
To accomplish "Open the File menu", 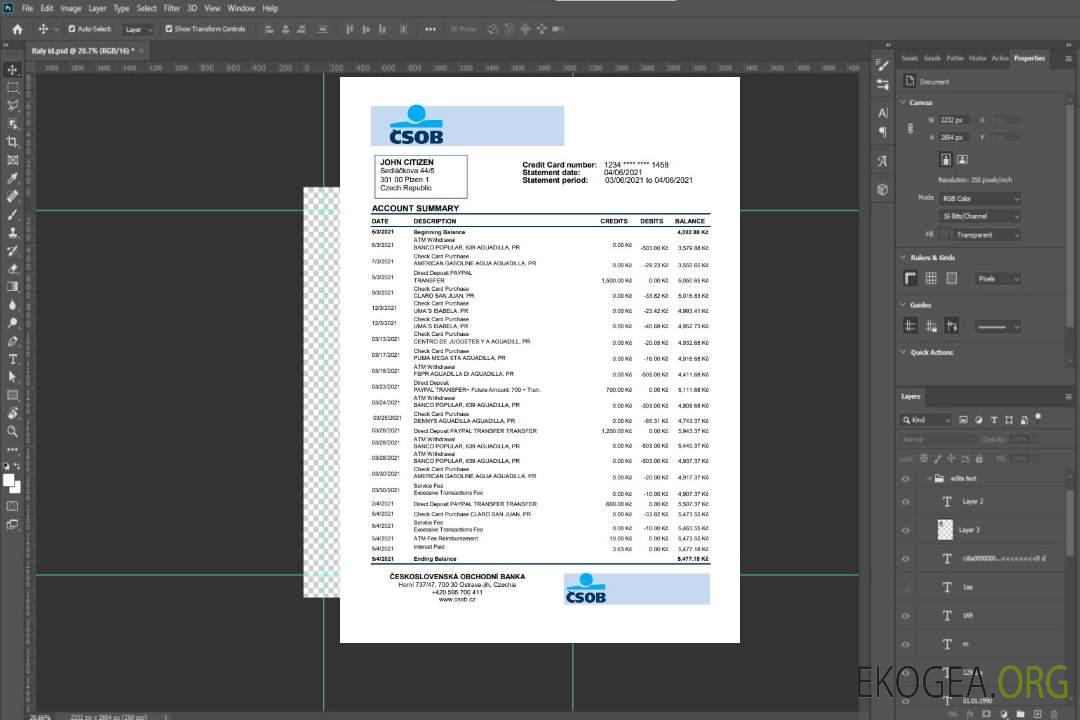I will click(28, 8).
